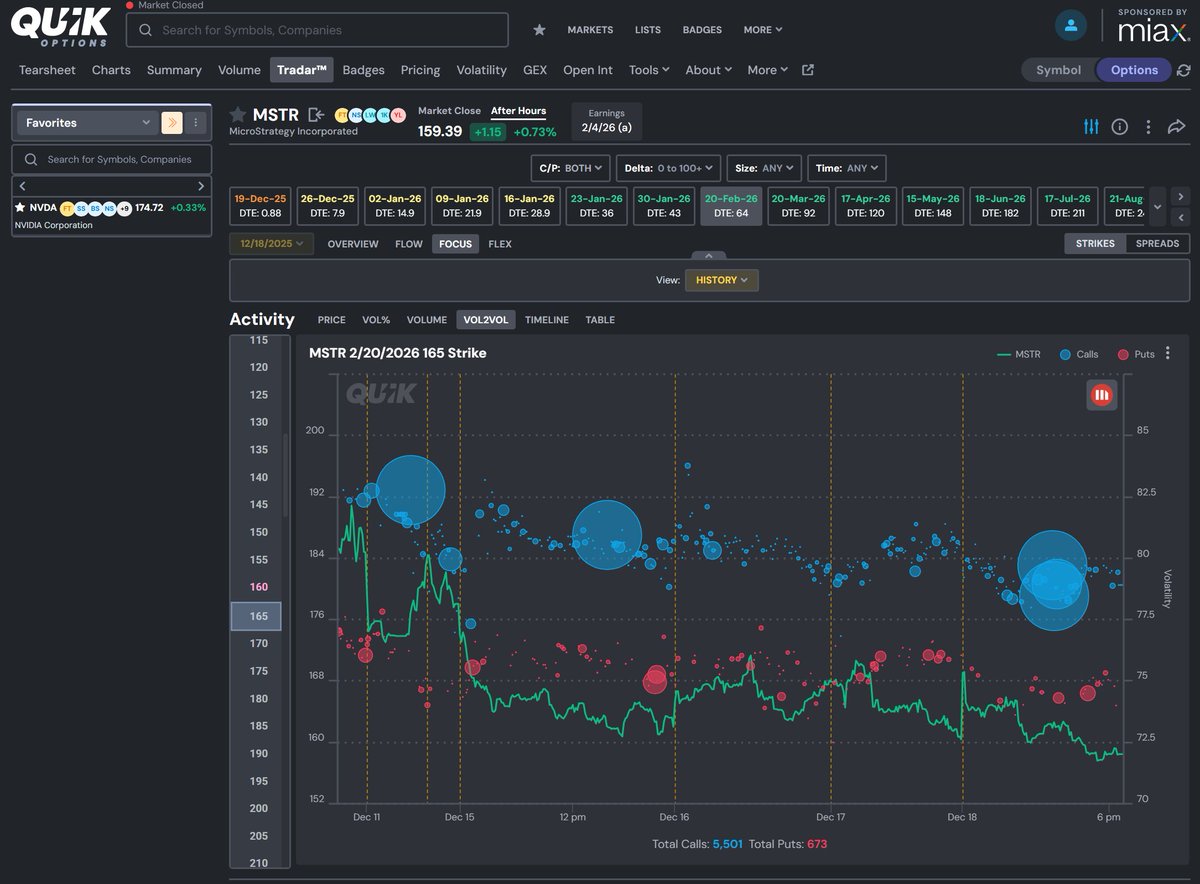Click the SPREADS button

(1158, 243)
